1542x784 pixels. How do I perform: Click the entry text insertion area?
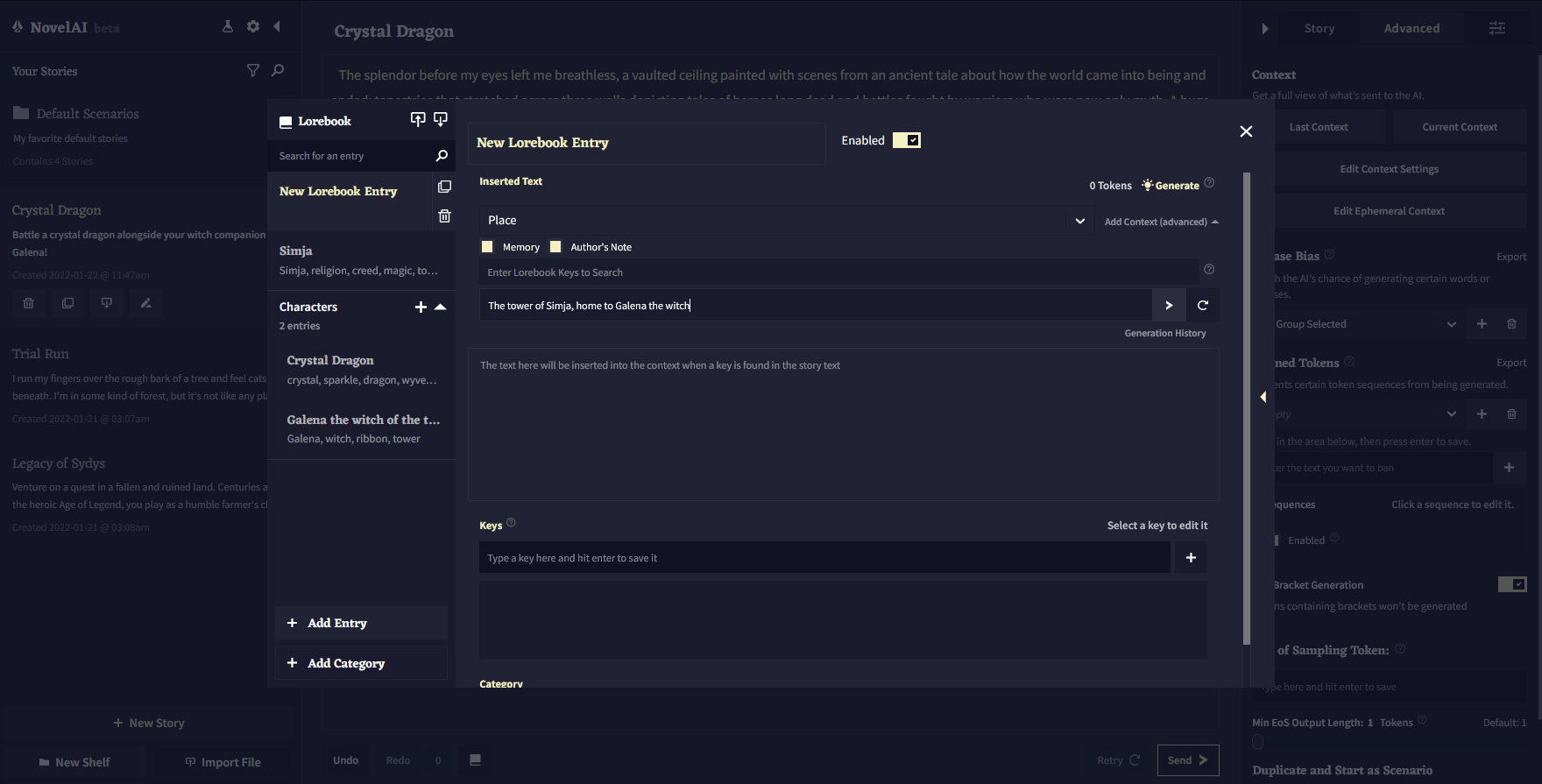pos(844,425)
